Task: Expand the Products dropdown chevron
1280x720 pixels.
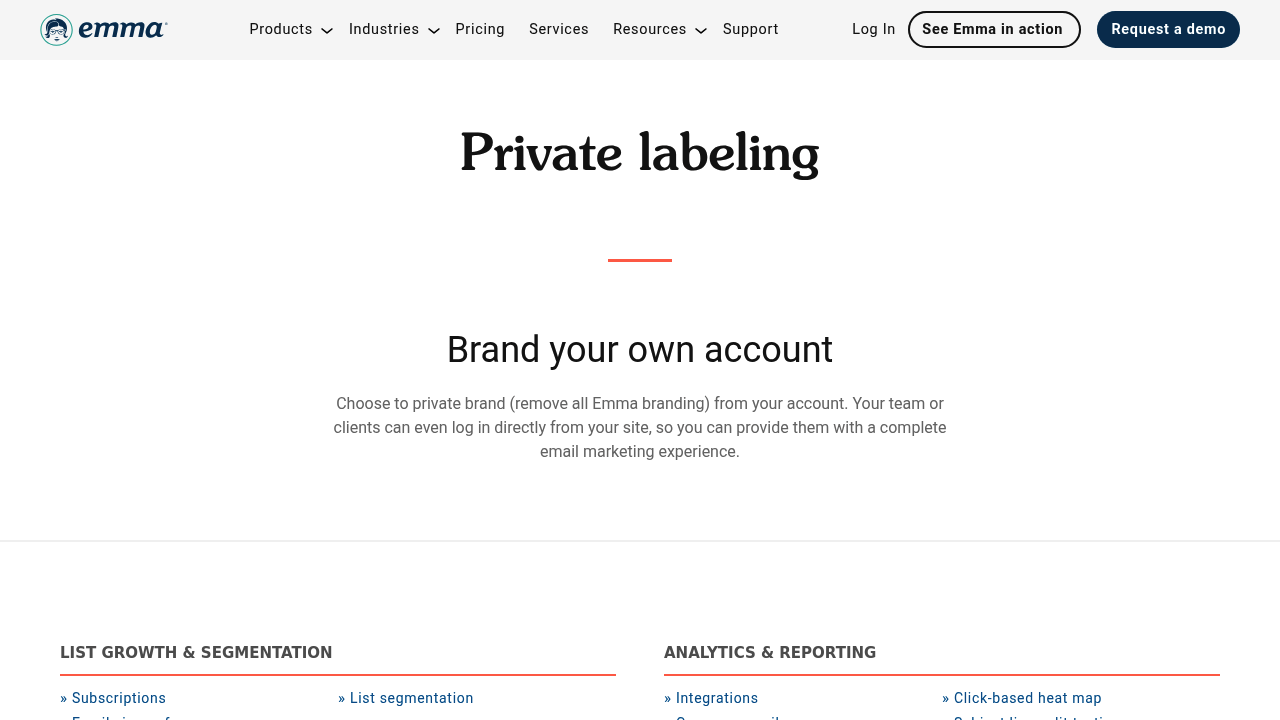Action: coord(327,31)
